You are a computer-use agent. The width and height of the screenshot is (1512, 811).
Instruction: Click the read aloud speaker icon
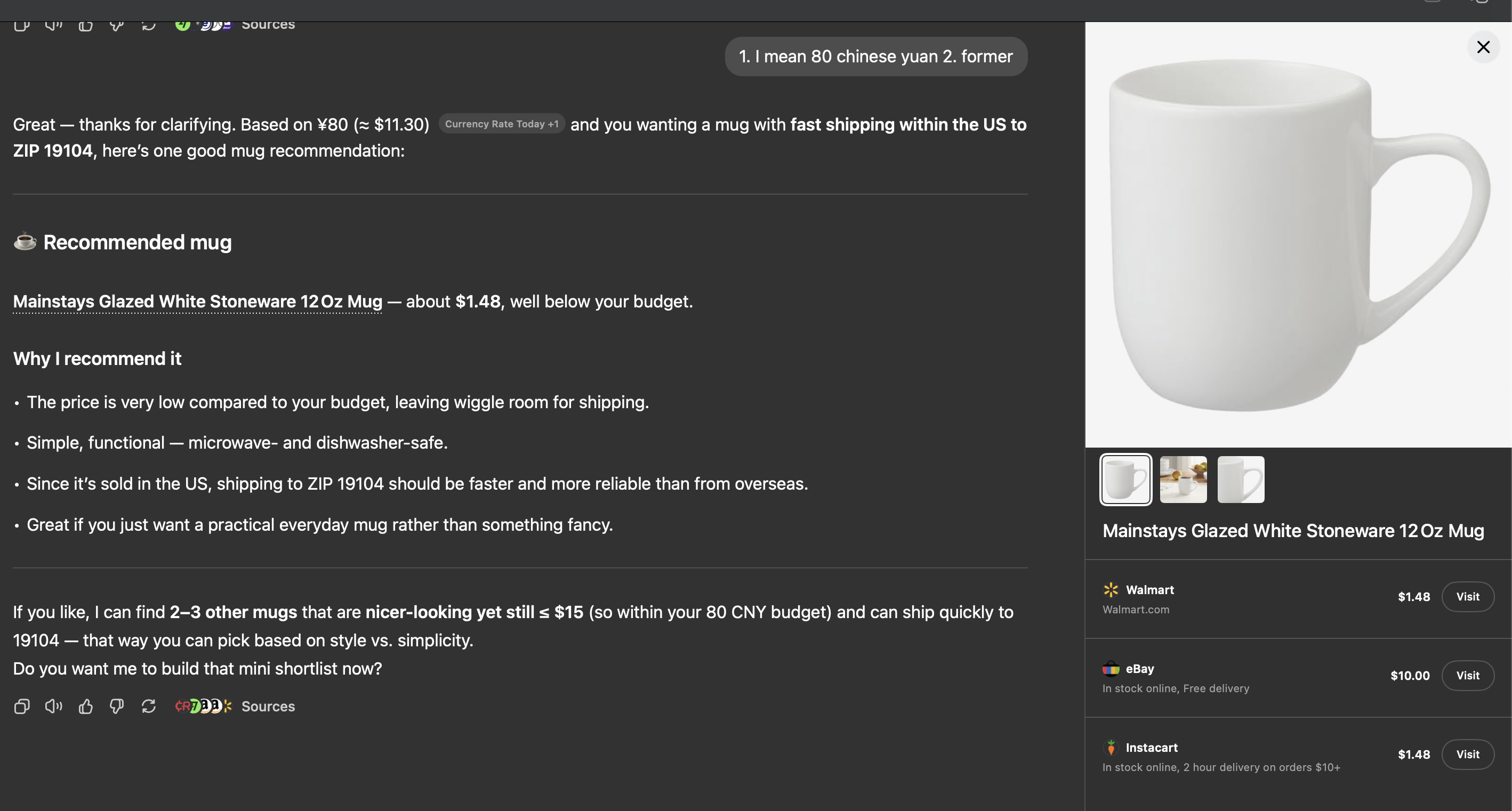pos(53,706)
